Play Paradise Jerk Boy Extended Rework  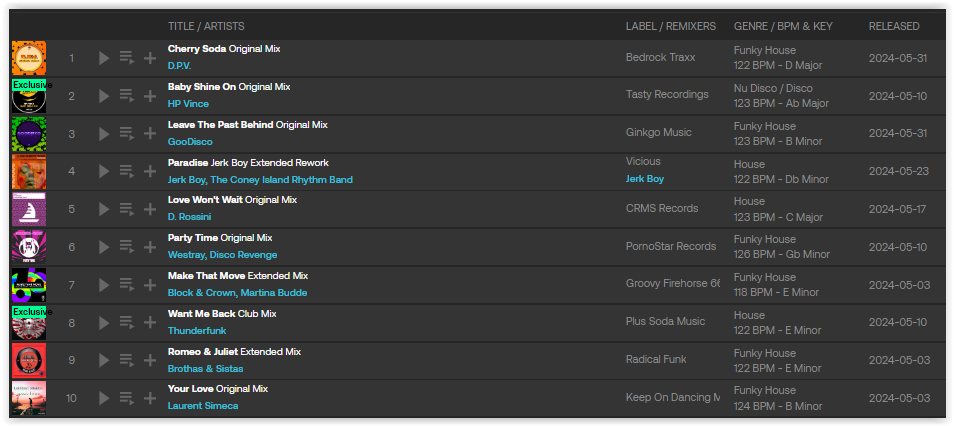coord(104,172)
